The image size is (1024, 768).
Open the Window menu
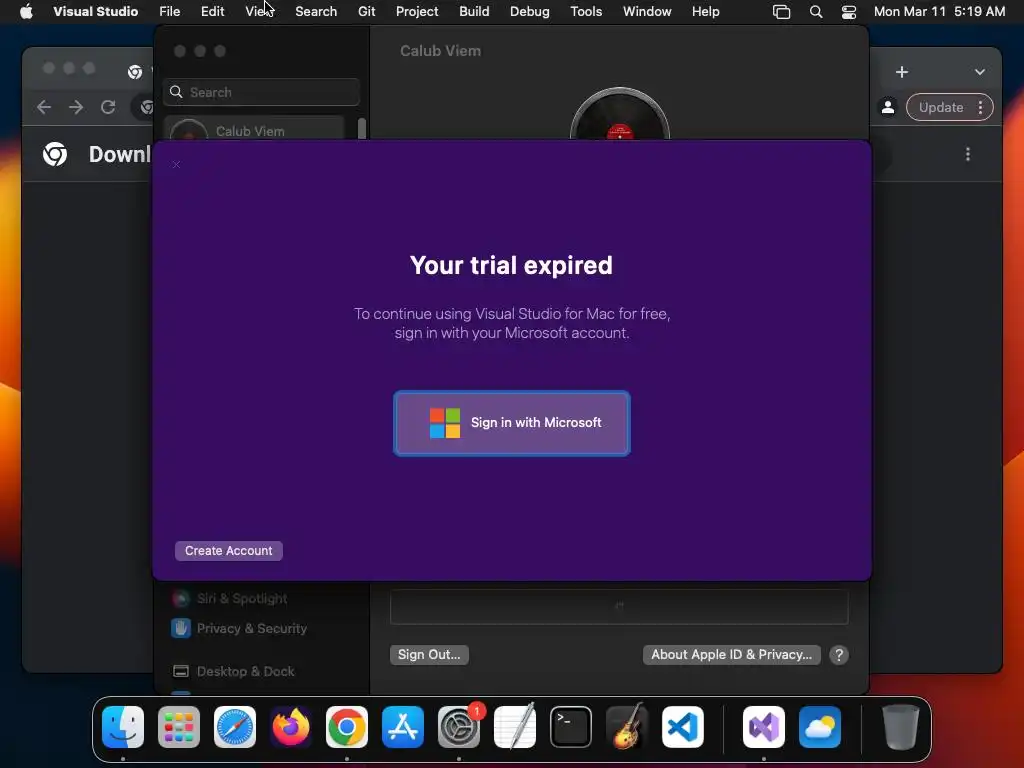pyautogui.click(x=647, y=11)
